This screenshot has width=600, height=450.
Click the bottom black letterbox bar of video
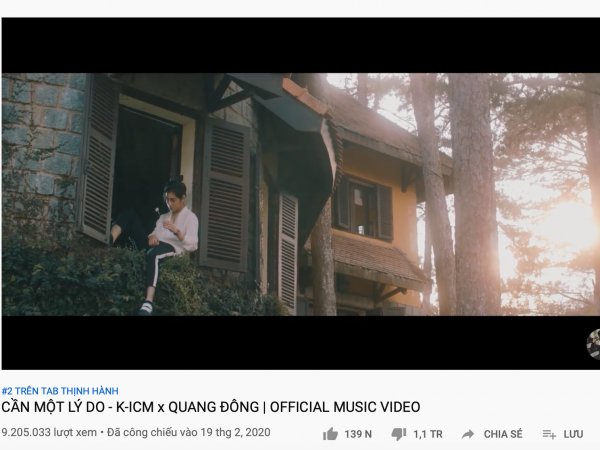coord(301,342)
